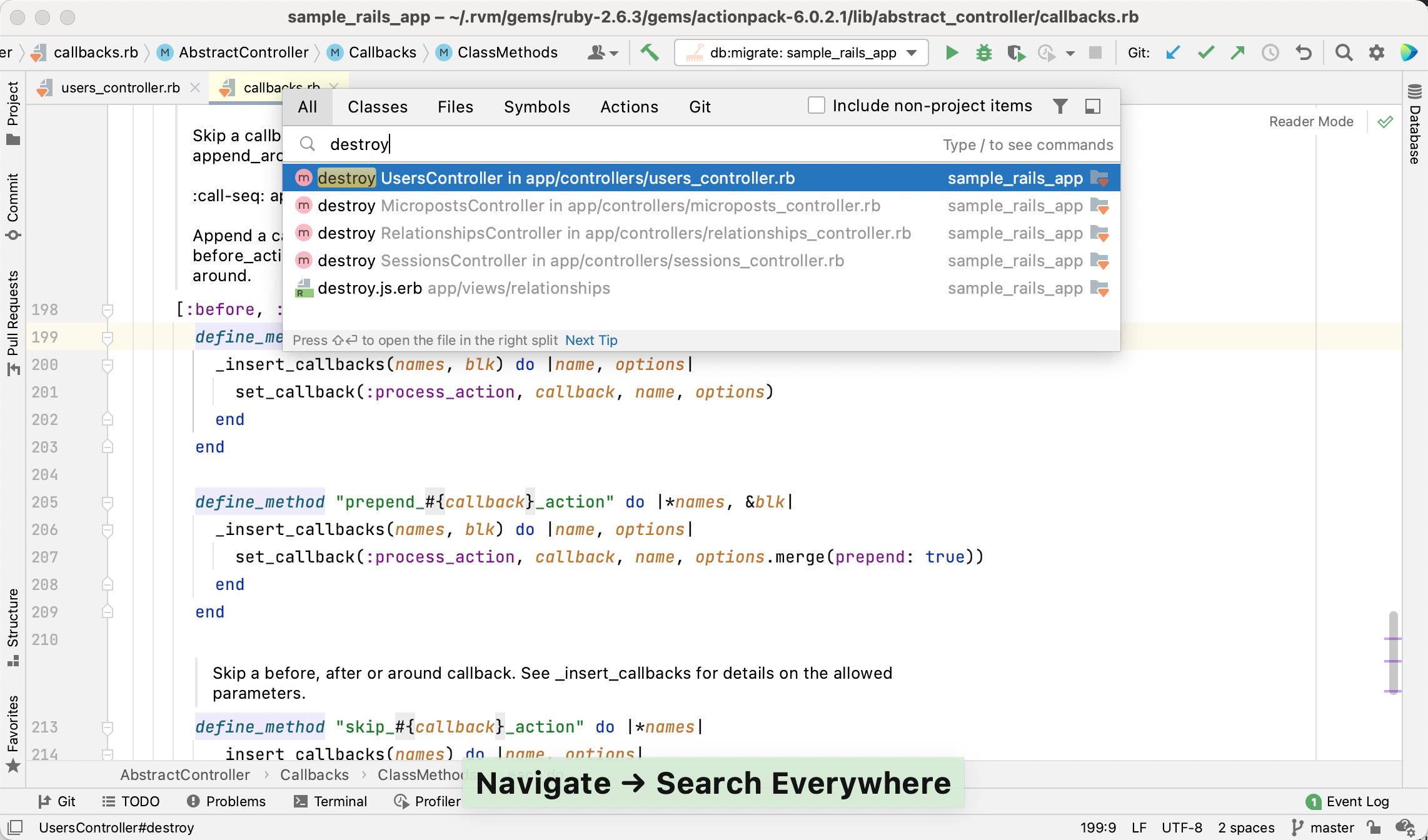Open IDE settings gear icon
The width and height of the screenshot is (1428, 840).
[x=1377, y=52]
